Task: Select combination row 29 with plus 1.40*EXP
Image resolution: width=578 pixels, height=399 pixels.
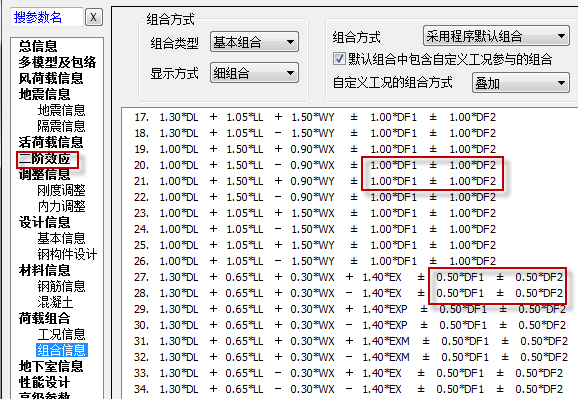Action: click(x=350, y=309)
